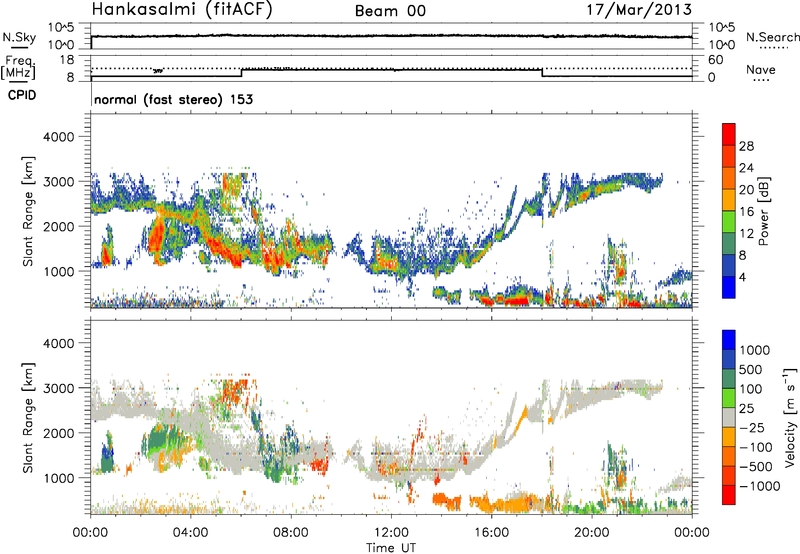Click the N.Sky legend label
The image size is (800, 554).
tap(19, 37)
